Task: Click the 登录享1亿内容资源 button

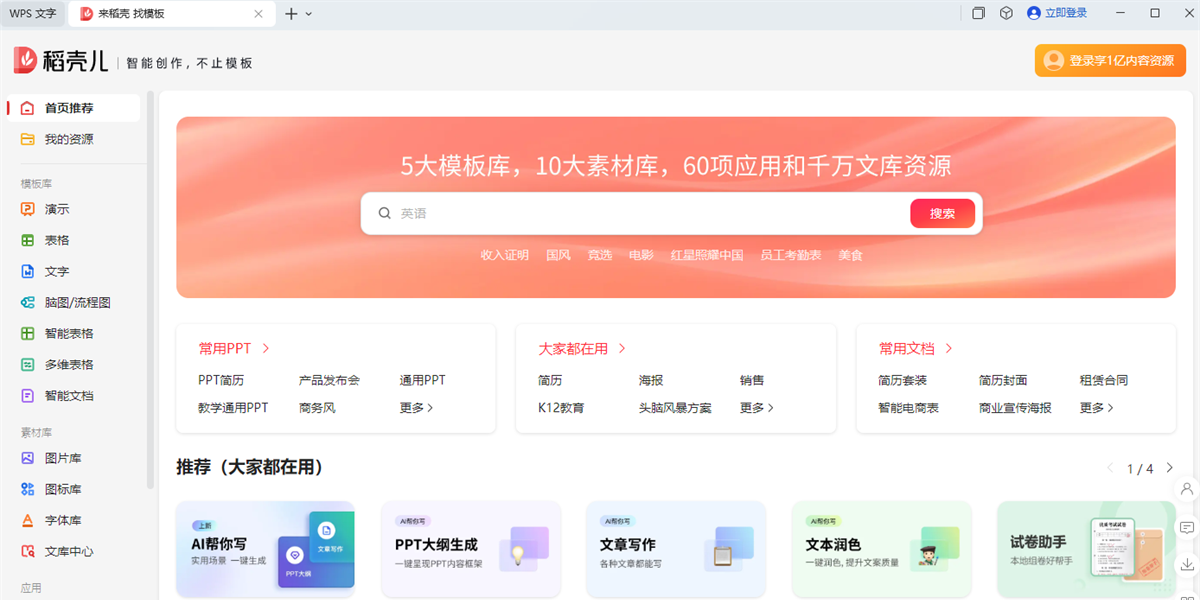Action: 1110,60
